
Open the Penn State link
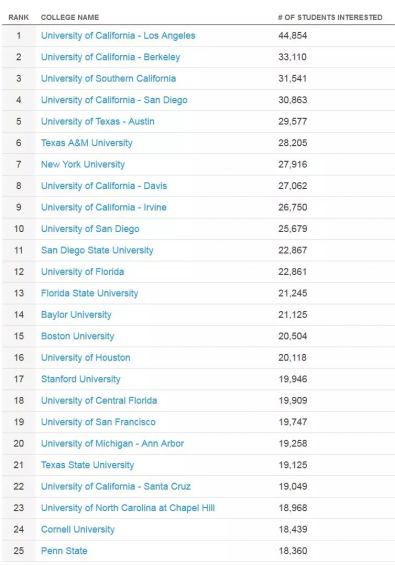pos(64,551)
